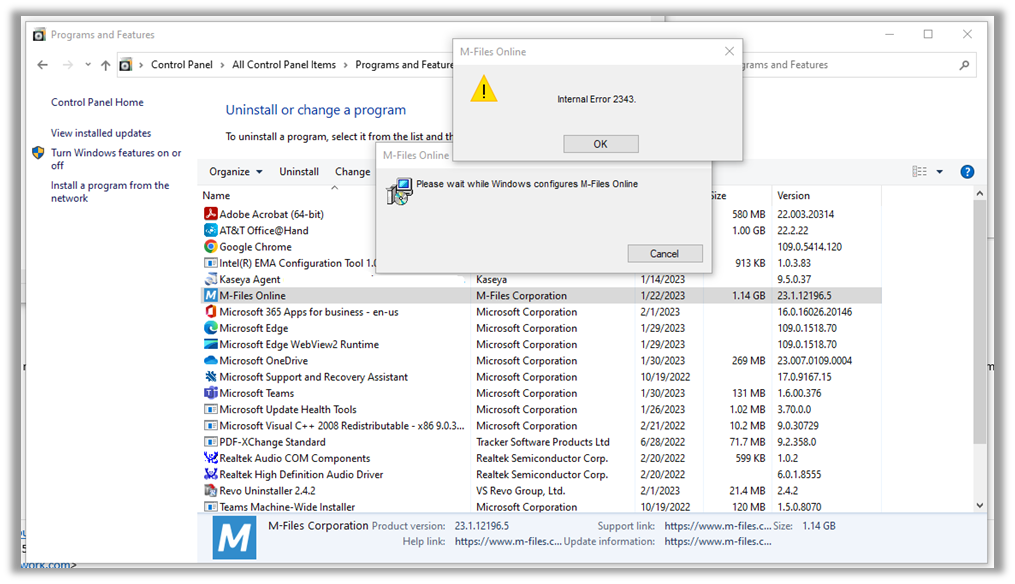Viewport: 1015px width, 584px height.
Task: Go back with the Back arrow
Action: point(43,65)
